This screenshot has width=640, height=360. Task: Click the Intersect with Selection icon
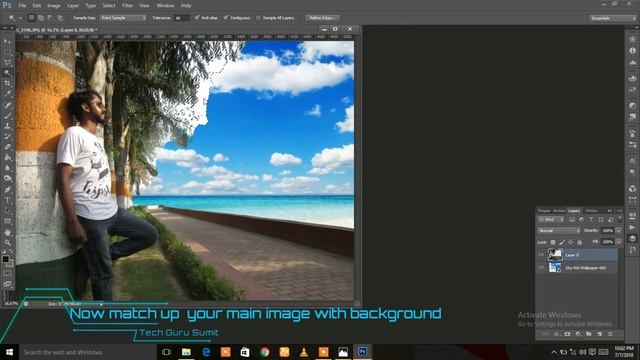coord(60,18)
